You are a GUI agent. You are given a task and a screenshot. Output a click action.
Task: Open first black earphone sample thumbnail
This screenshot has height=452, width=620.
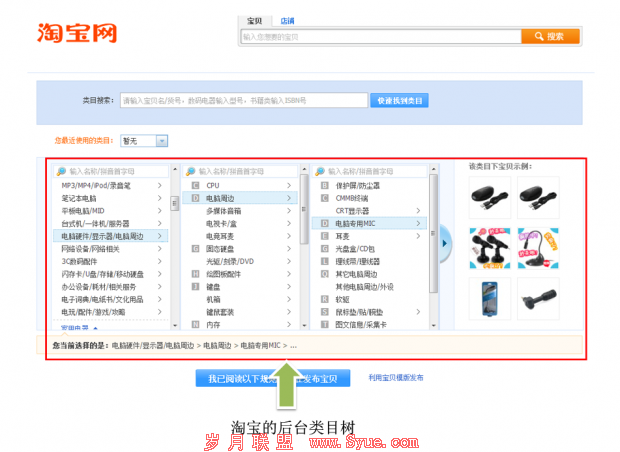(x=490, y=197)
